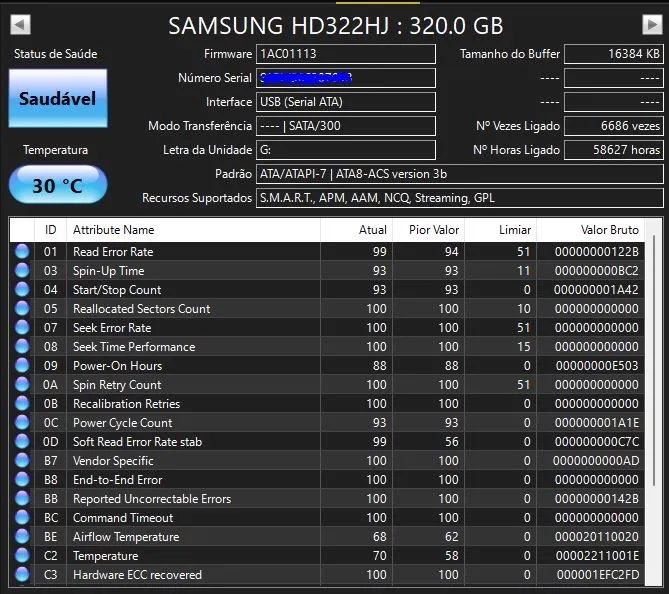Select the Recalibration Retries attribute name

(x=126, y=404)
